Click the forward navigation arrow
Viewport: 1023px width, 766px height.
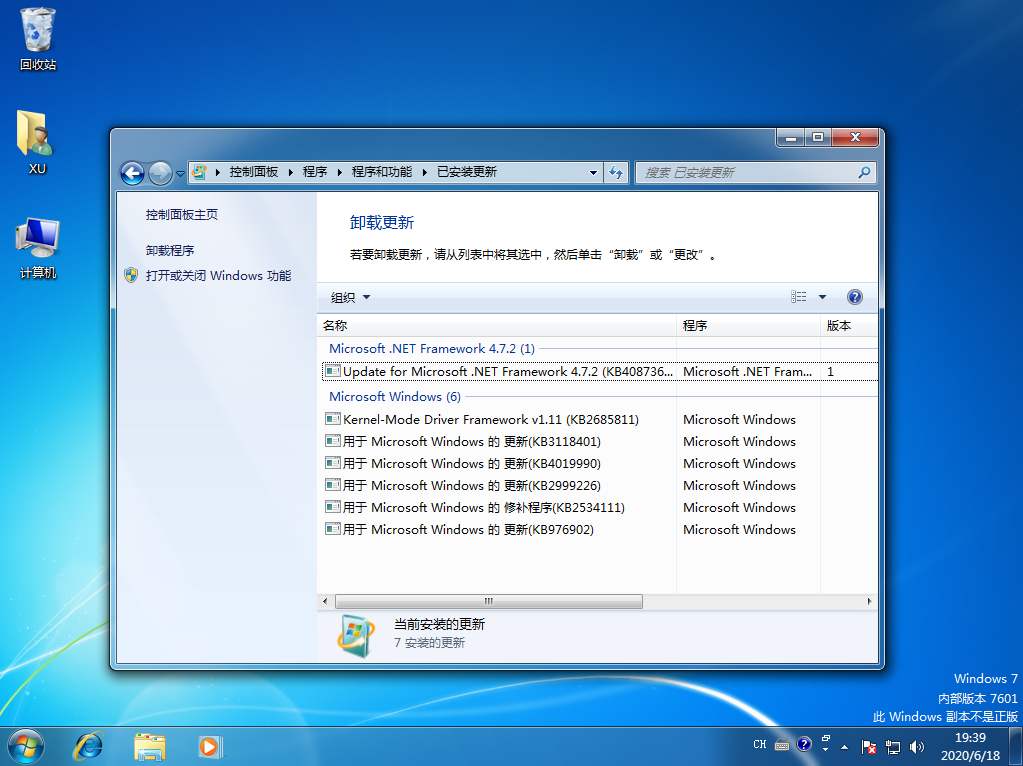160,172
